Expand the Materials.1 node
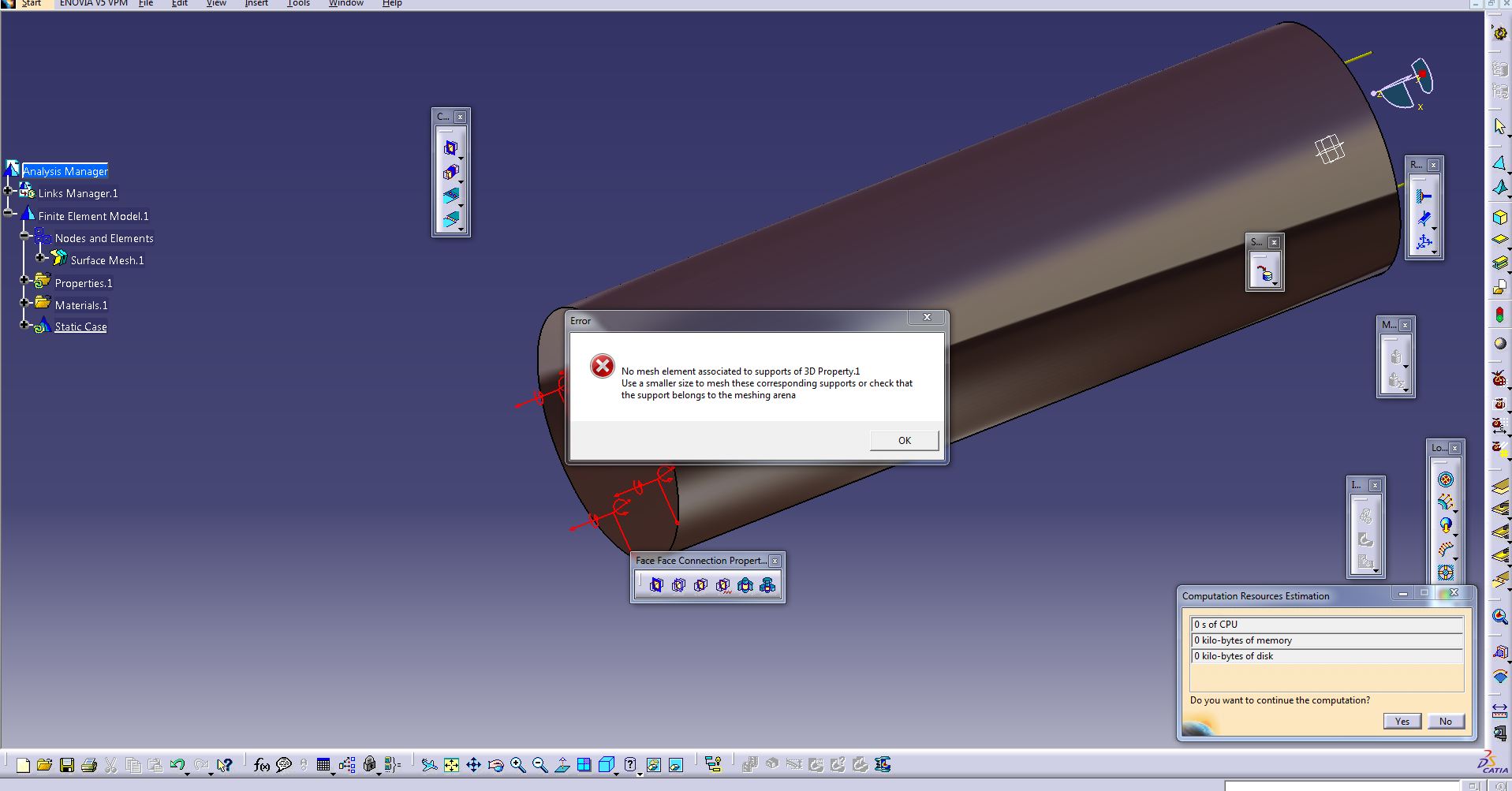 tap(24, 302)
